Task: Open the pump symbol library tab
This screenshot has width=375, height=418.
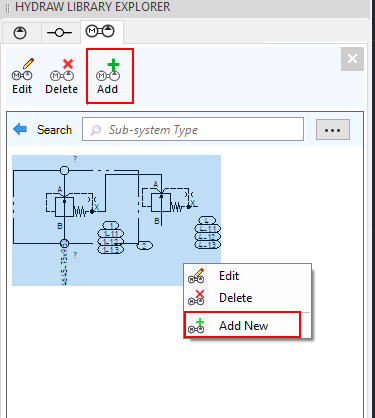Action: click(x=21, y=33)
